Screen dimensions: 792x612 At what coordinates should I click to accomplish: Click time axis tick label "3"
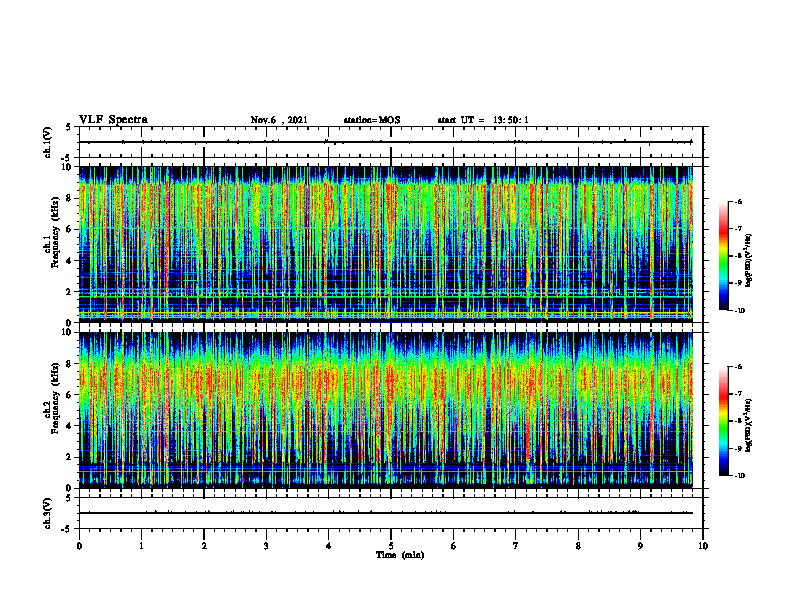tap(266, 546)
